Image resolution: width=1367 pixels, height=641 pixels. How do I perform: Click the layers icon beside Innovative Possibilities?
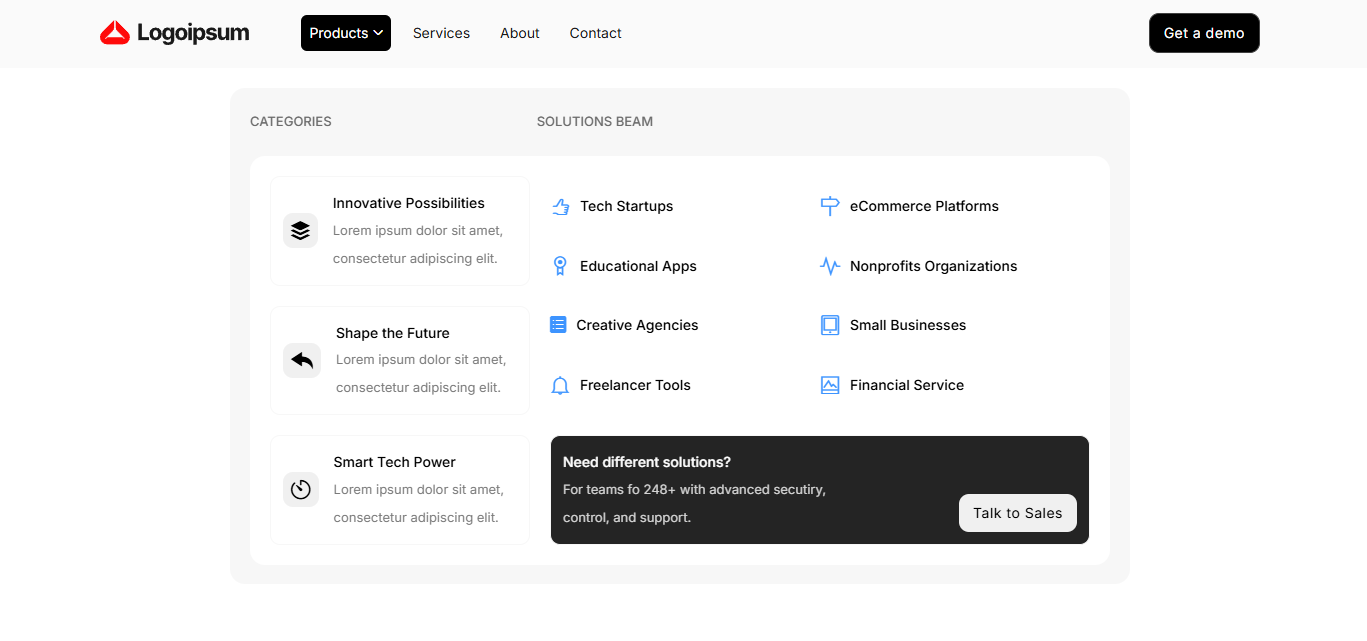300,231
